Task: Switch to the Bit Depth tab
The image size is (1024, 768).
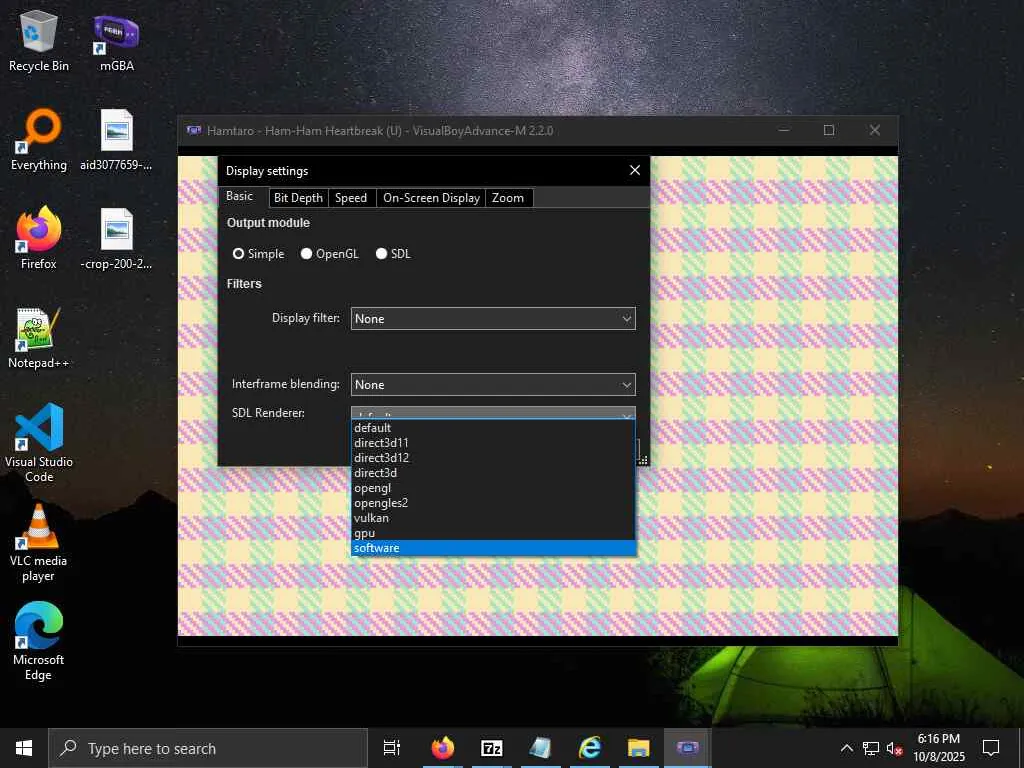Action: tap(298, 198)
